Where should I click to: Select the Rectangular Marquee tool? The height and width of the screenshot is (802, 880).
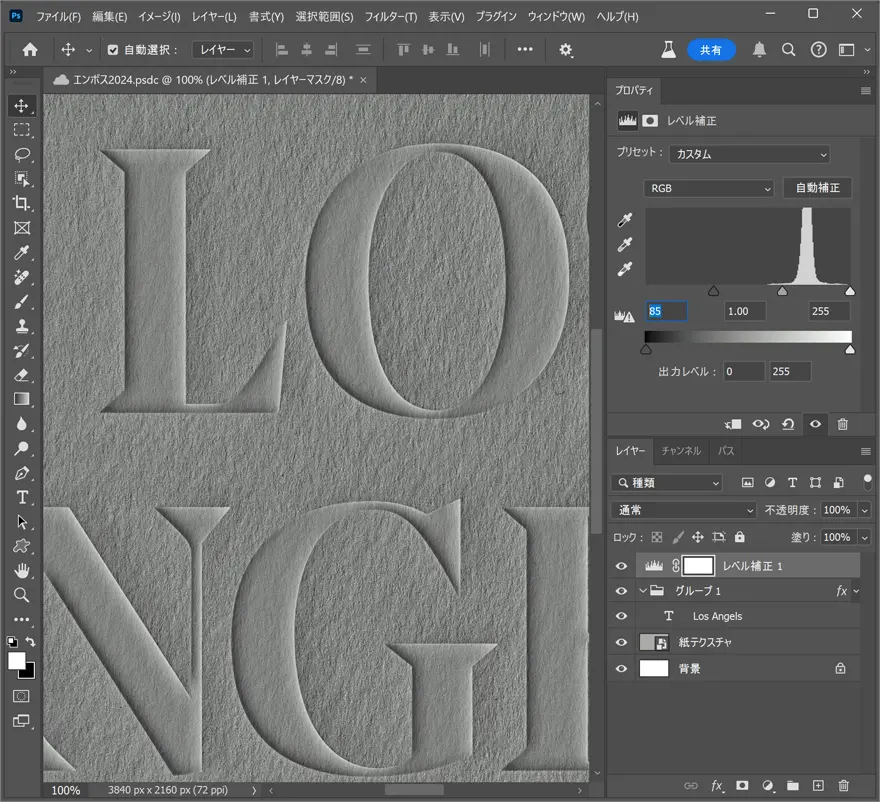pyautogui.click(x=21, y=130)
